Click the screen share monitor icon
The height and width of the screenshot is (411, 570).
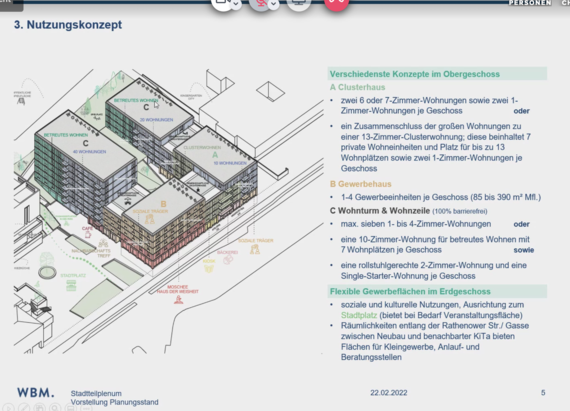click(298, 2)
